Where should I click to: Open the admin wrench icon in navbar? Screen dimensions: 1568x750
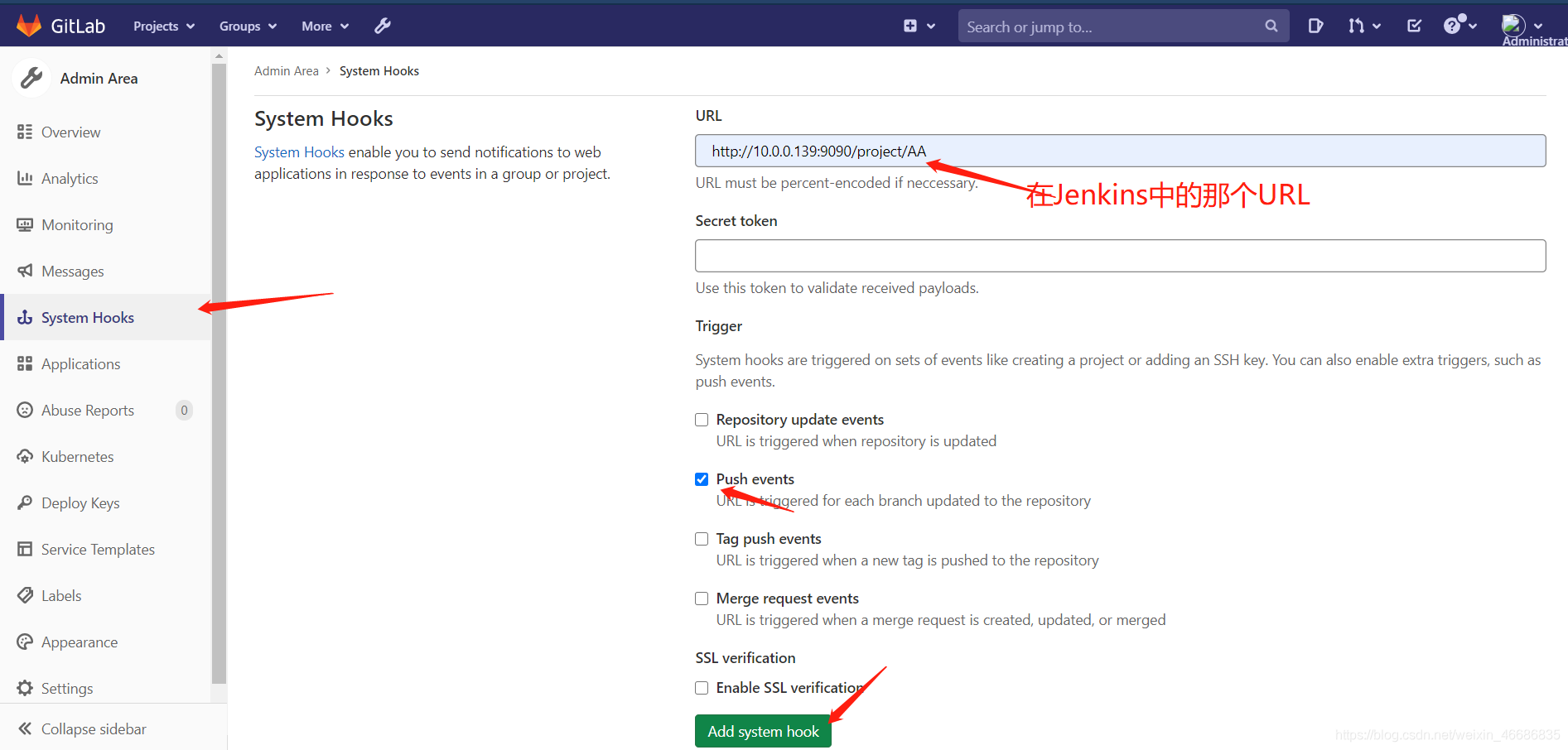click(382, 26)
